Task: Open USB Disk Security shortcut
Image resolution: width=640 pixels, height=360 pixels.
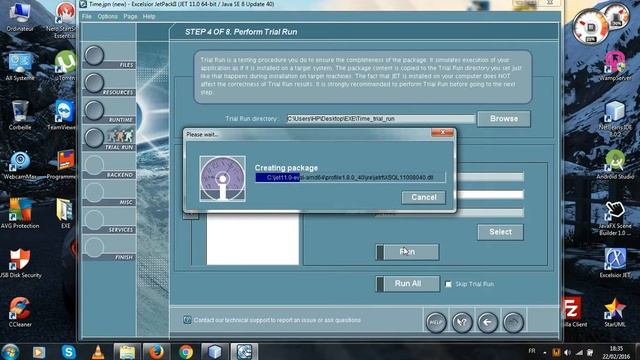Action: [20, 263]
